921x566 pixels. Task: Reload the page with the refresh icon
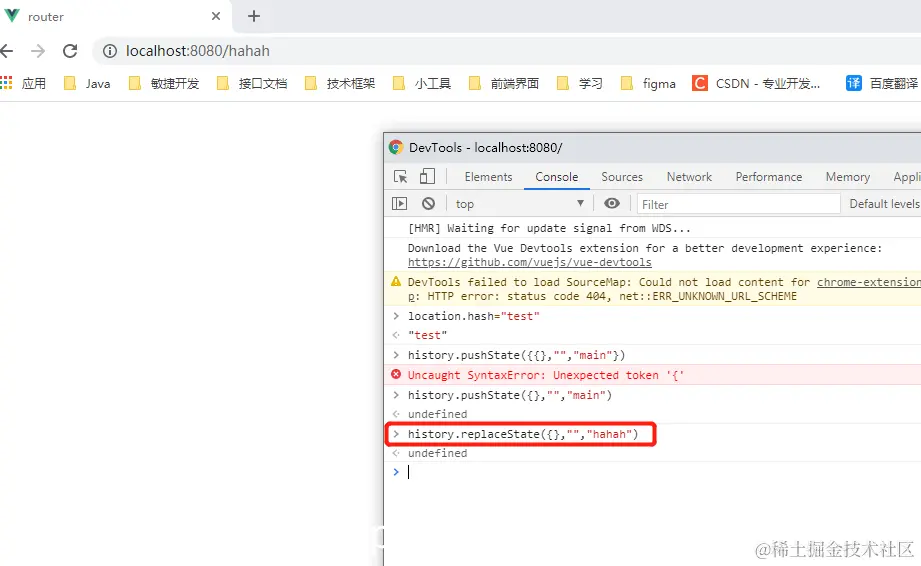point(70,51)
